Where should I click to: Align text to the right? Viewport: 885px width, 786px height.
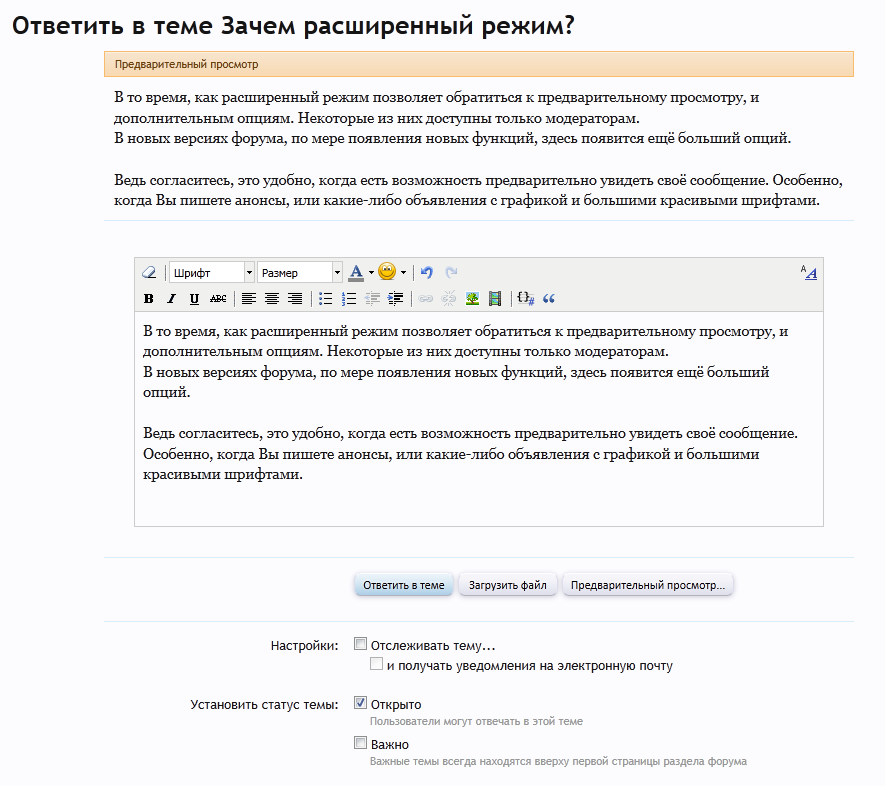(295, 298)
